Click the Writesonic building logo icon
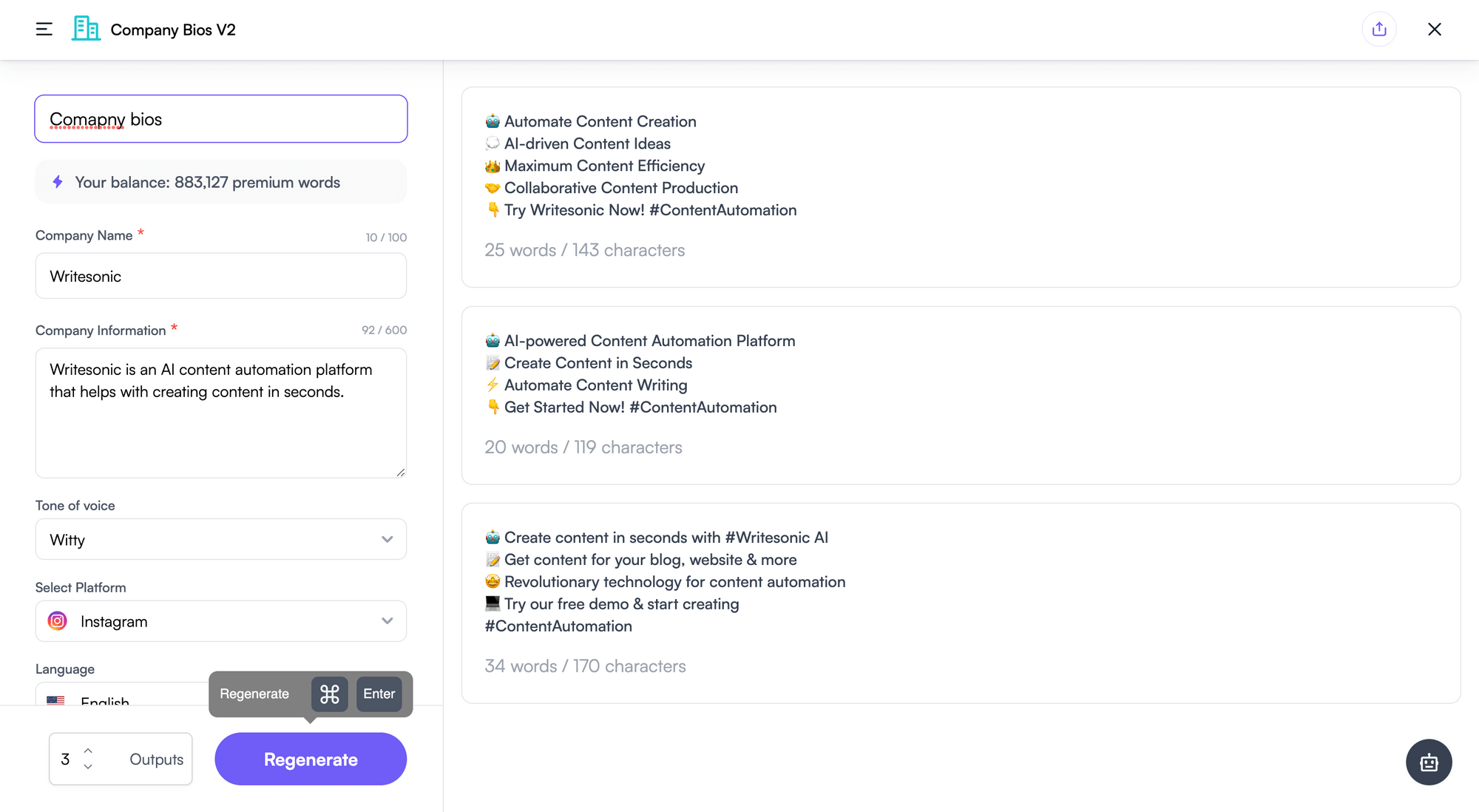This screenshot has height=812, width=1479. [x=86, y=28]
